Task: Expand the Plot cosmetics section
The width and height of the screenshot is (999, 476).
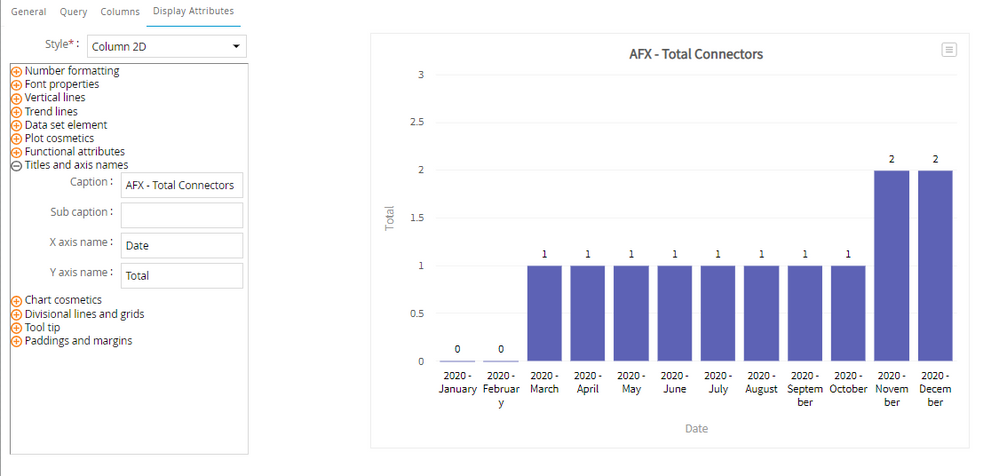Action: pos(16,139)
